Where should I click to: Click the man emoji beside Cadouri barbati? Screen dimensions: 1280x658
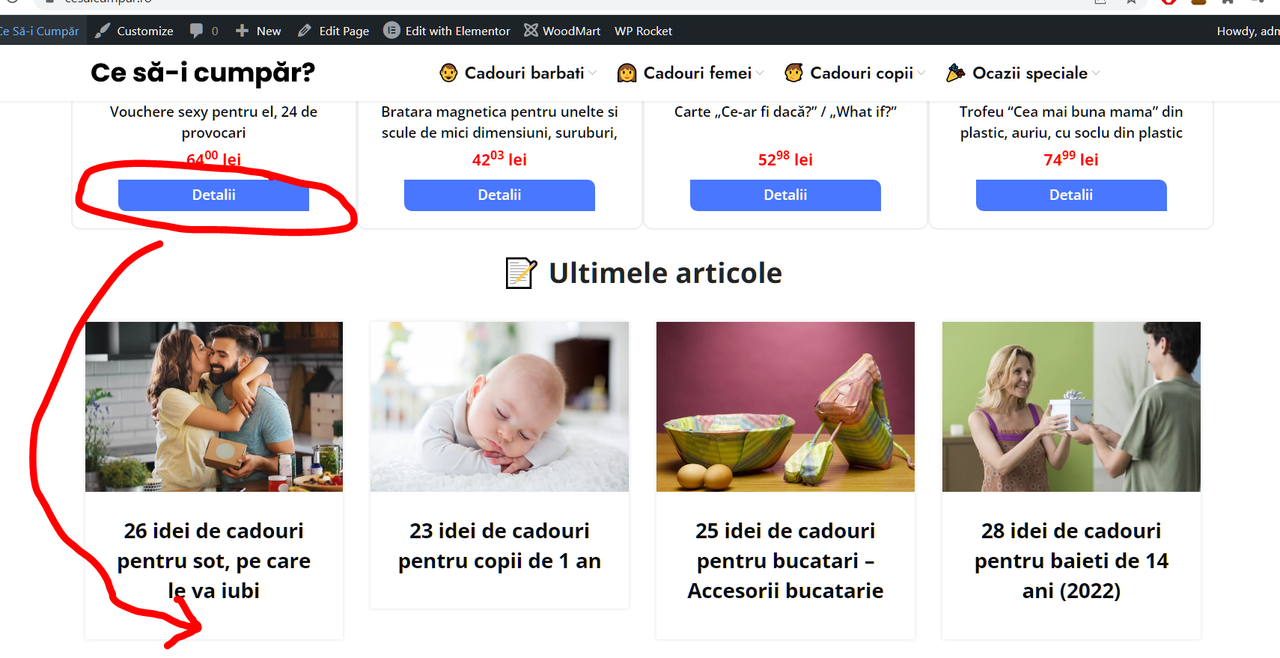[x=449, y=73]
